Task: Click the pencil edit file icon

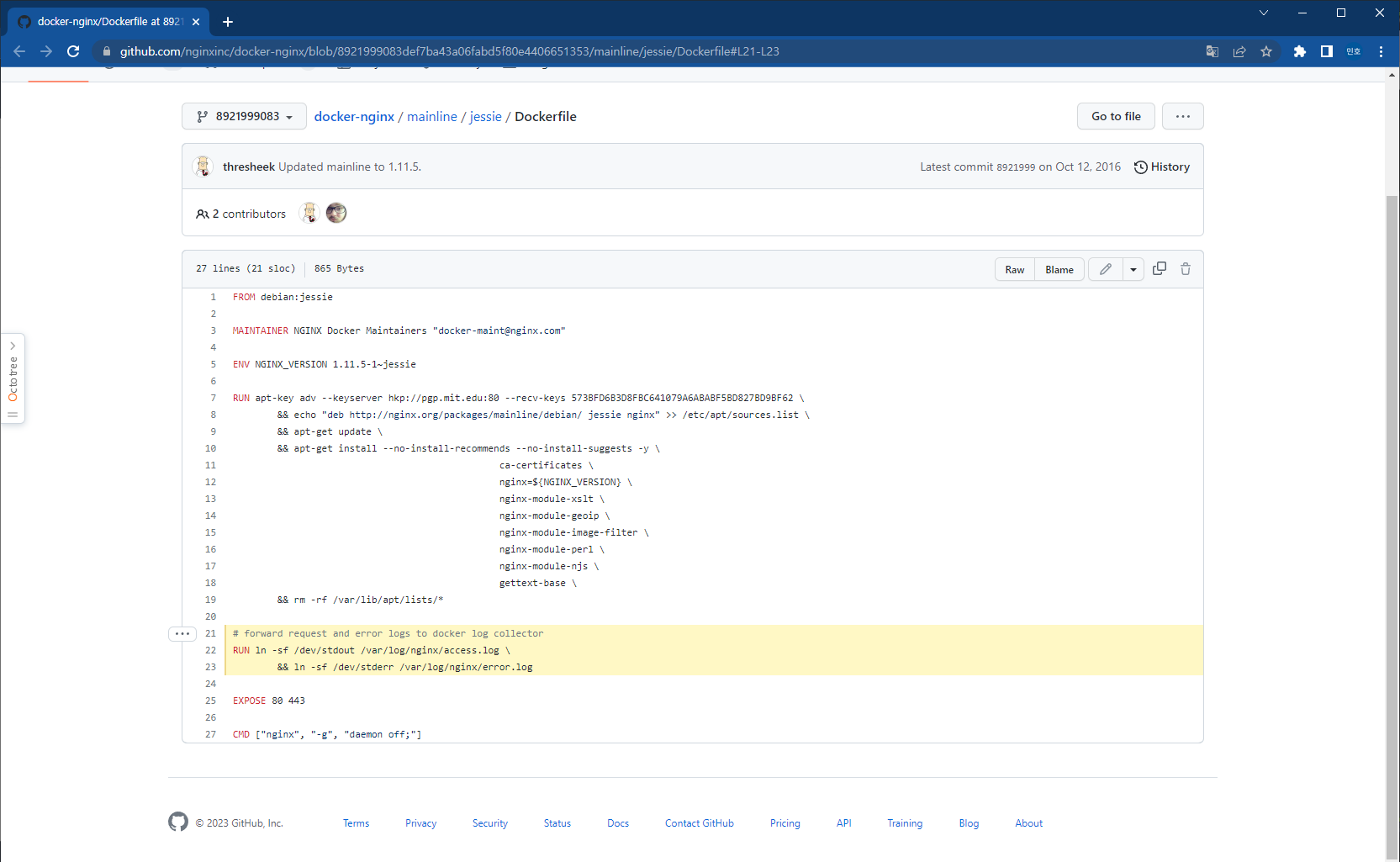Action: (x=1106, y=269)
